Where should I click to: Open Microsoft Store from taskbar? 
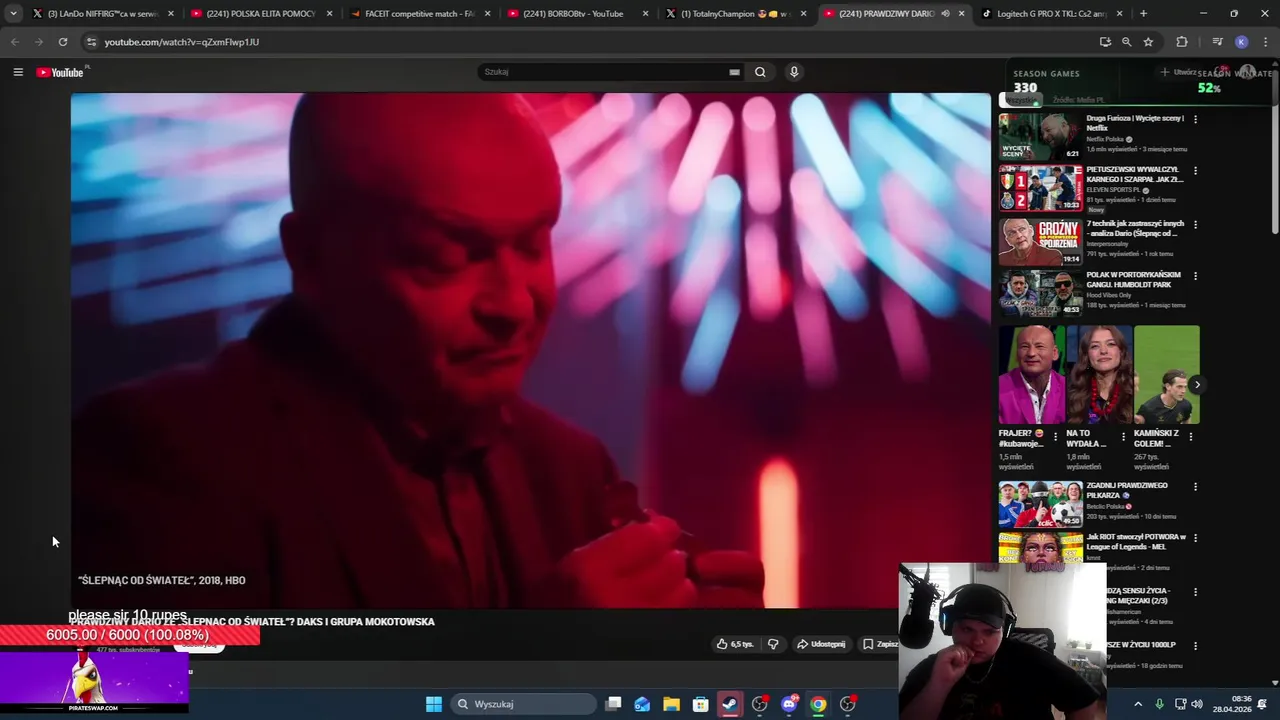pyautogui.click(x=700, y=704)
